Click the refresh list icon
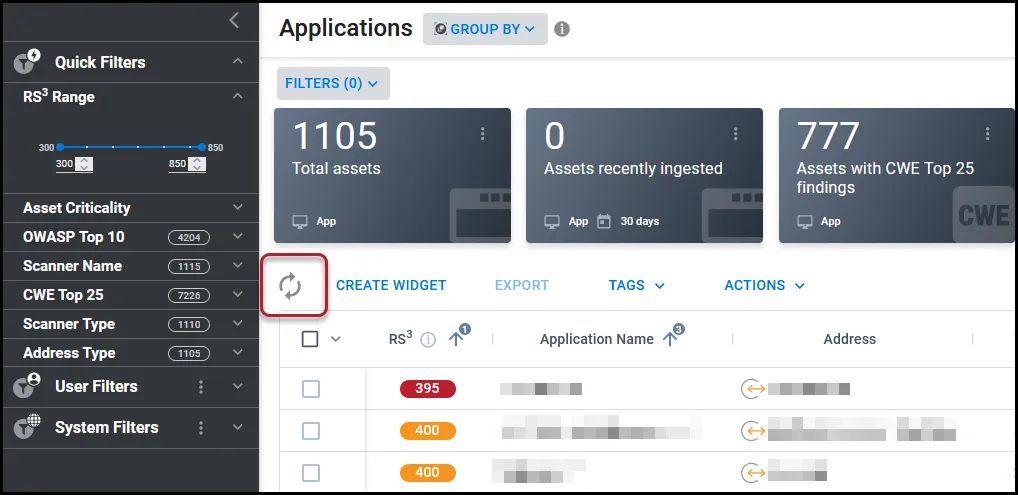The width and height of the screenshot is (1018, 495). (x=290, y=286)
